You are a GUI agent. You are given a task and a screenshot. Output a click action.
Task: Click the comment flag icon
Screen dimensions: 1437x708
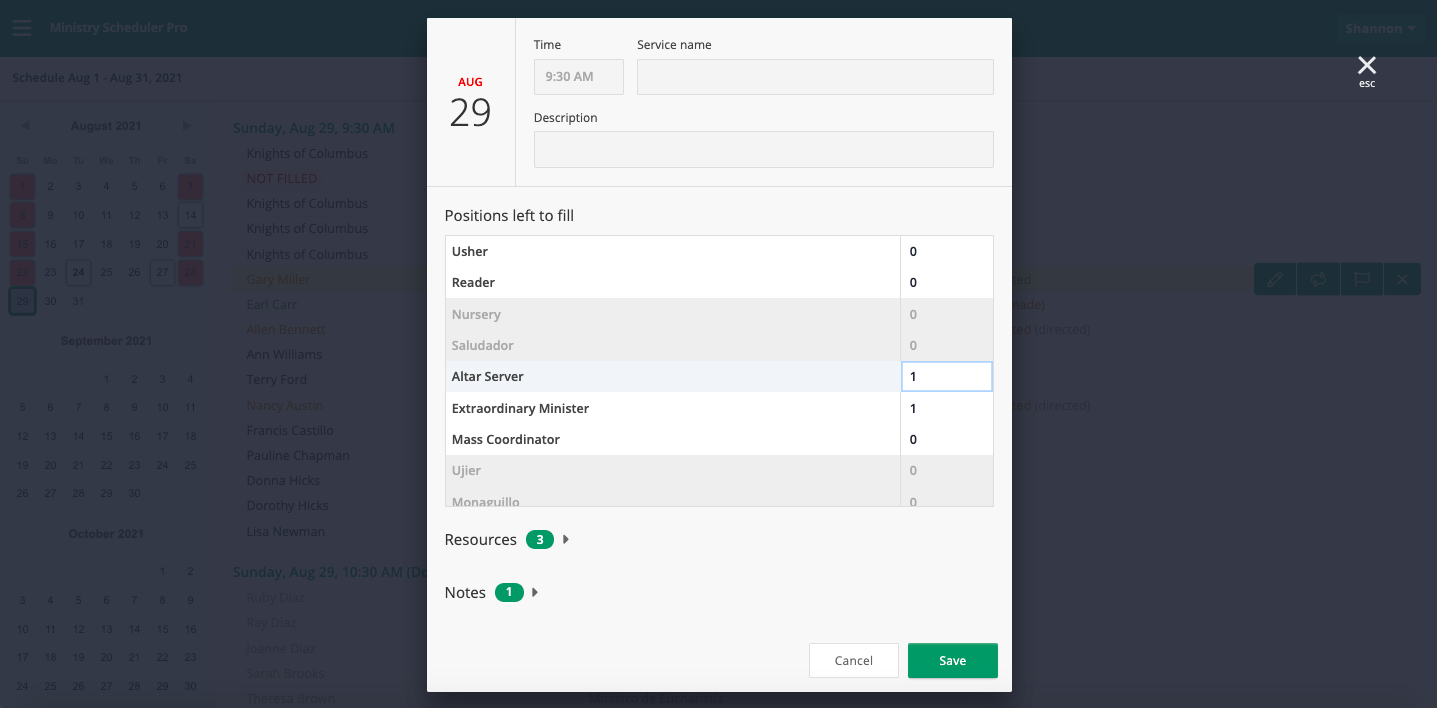tap(1361, 280)
